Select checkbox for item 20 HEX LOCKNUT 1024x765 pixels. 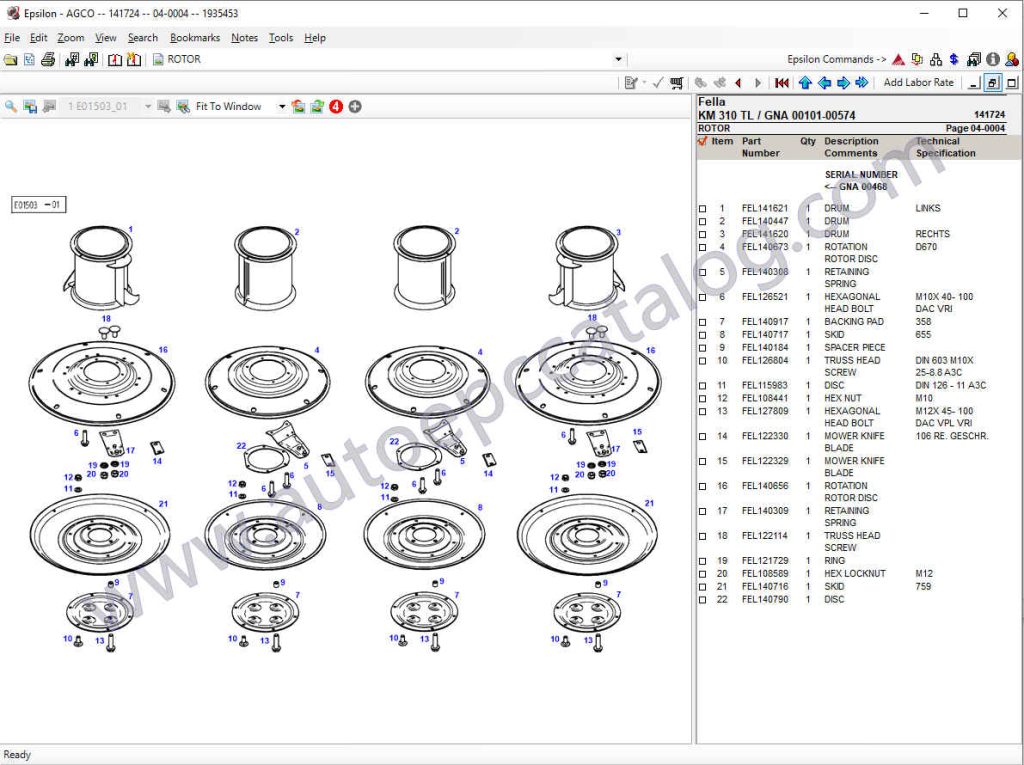tap(703, 574)
